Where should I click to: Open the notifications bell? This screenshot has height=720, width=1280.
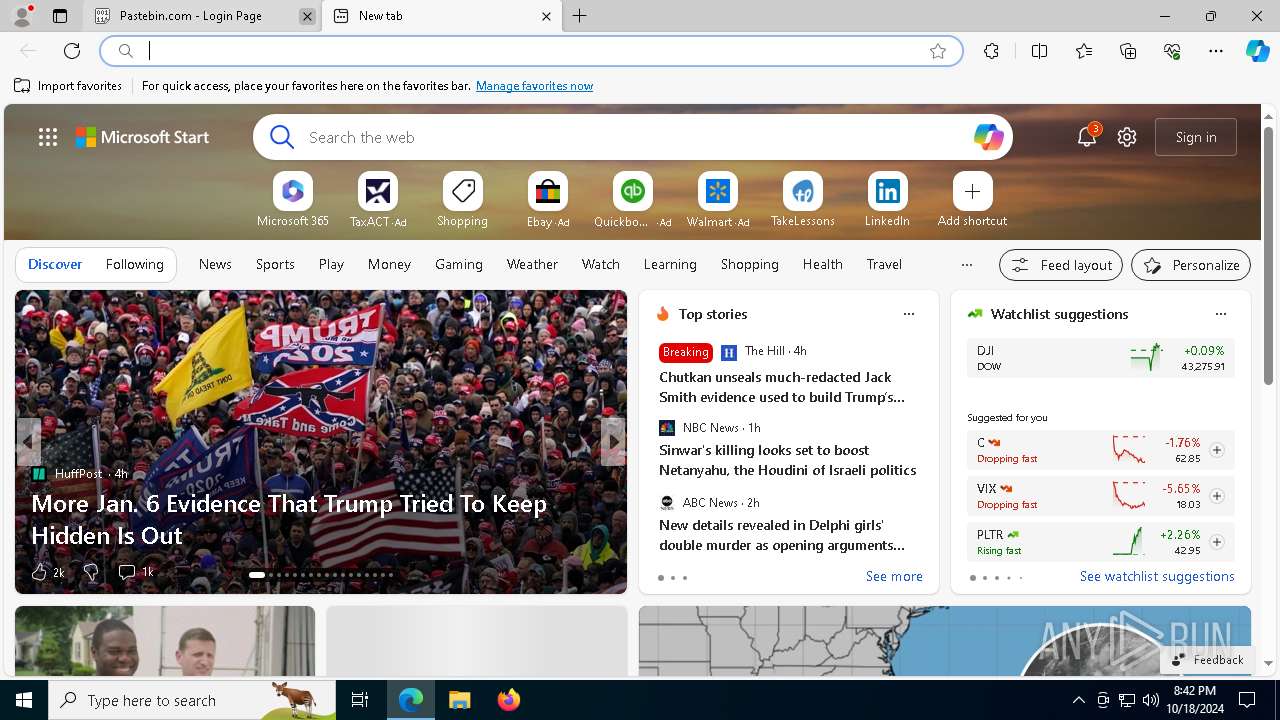[x=1087, y=137]
